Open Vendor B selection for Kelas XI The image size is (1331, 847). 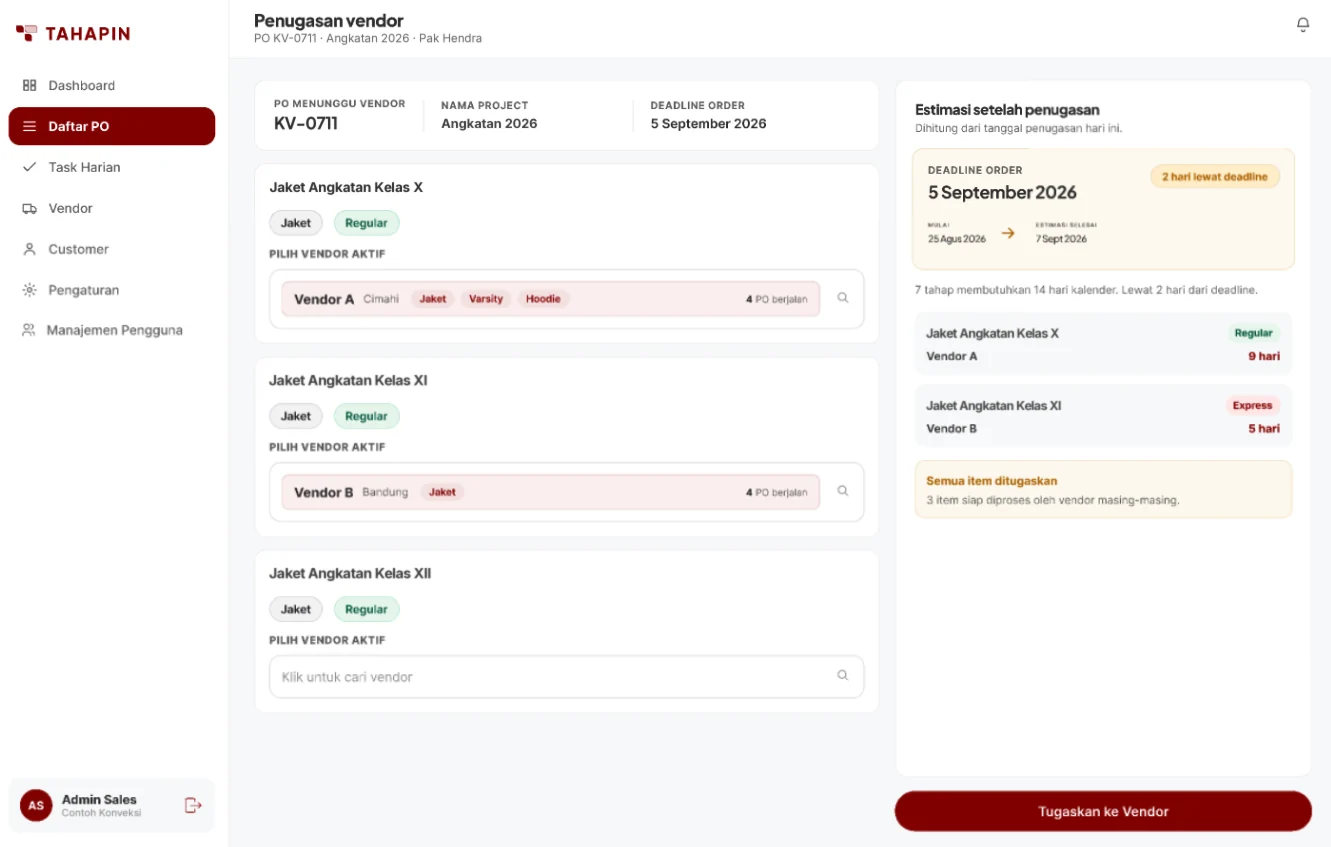(550, 492)
